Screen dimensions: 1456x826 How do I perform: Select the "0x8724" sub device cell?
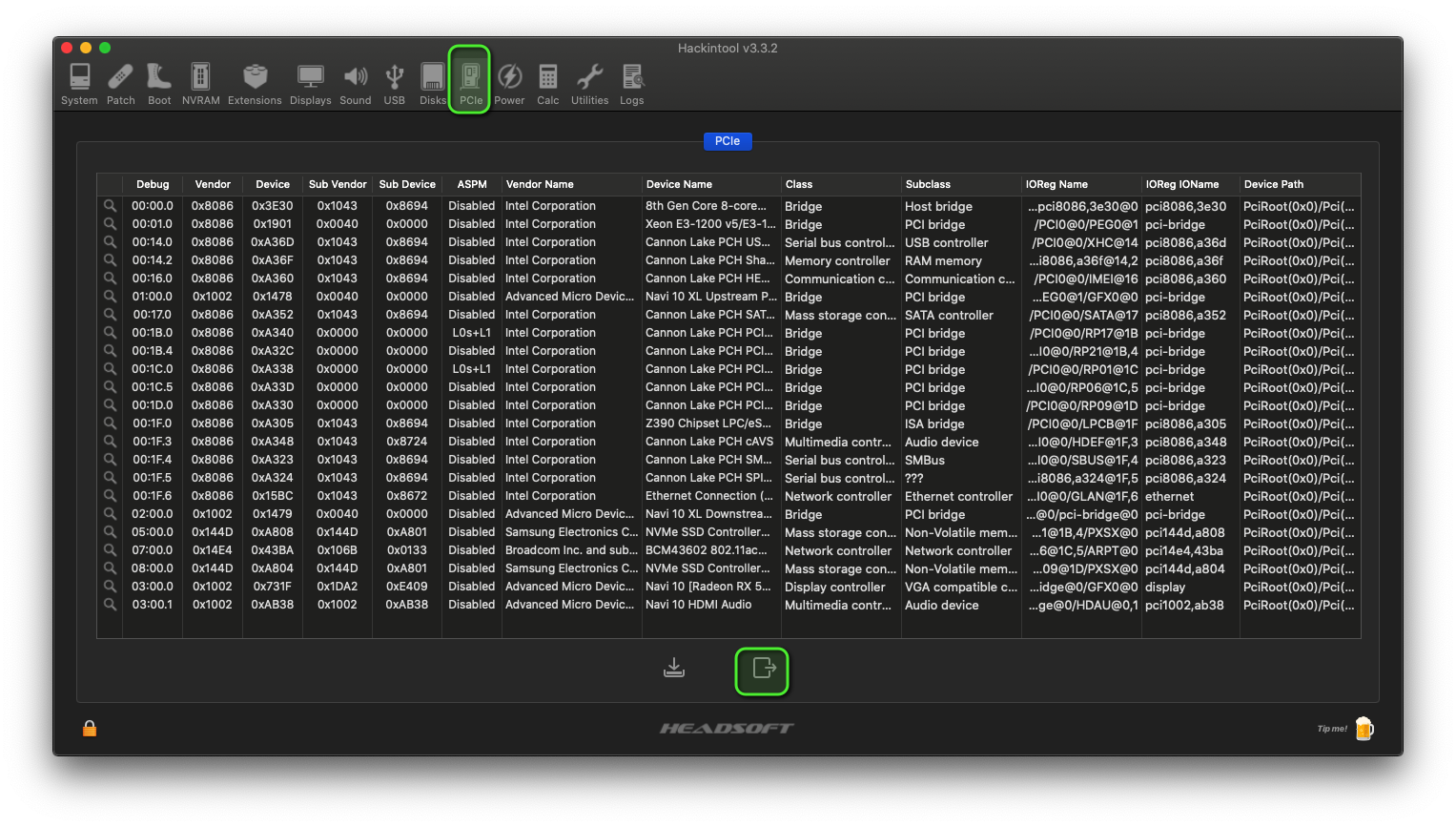click(x=407, y=442)
